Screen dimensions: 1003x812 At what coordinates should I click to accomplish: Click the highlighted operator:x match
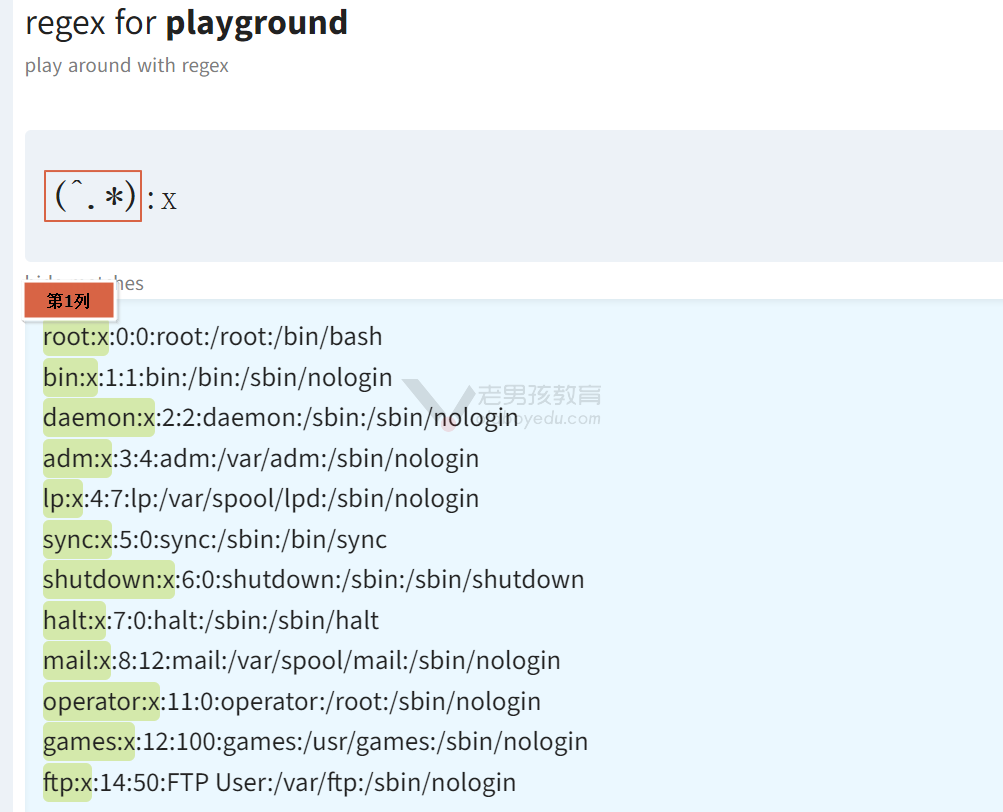pos(101,701)
